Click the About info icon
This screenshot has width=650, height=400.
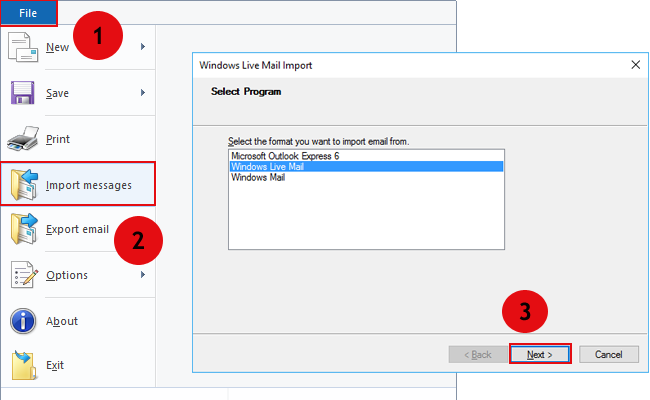23,321
